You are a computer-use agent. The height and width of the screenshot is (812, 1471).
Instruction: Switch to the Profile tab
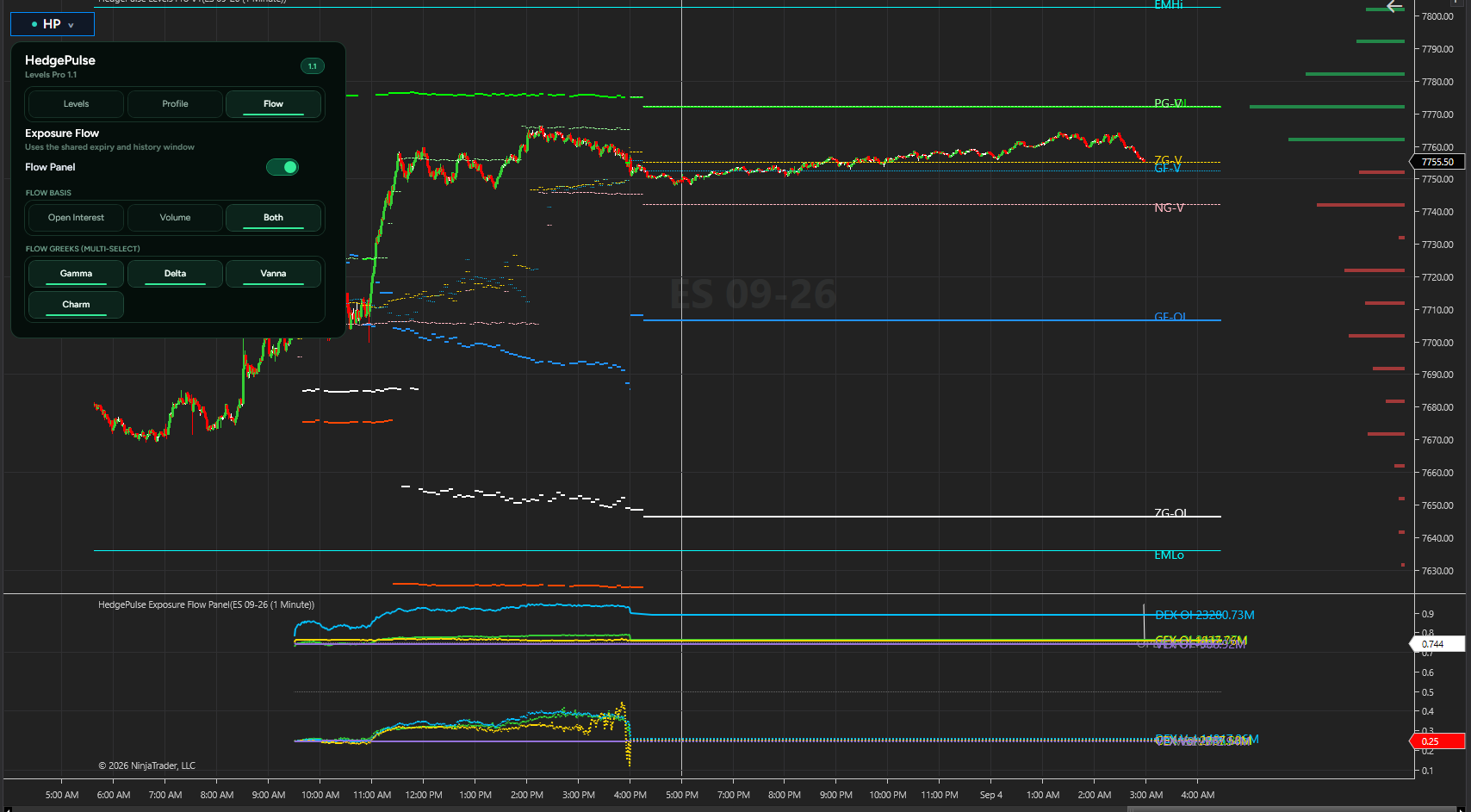pyautogui.click(x=175, y=104)
